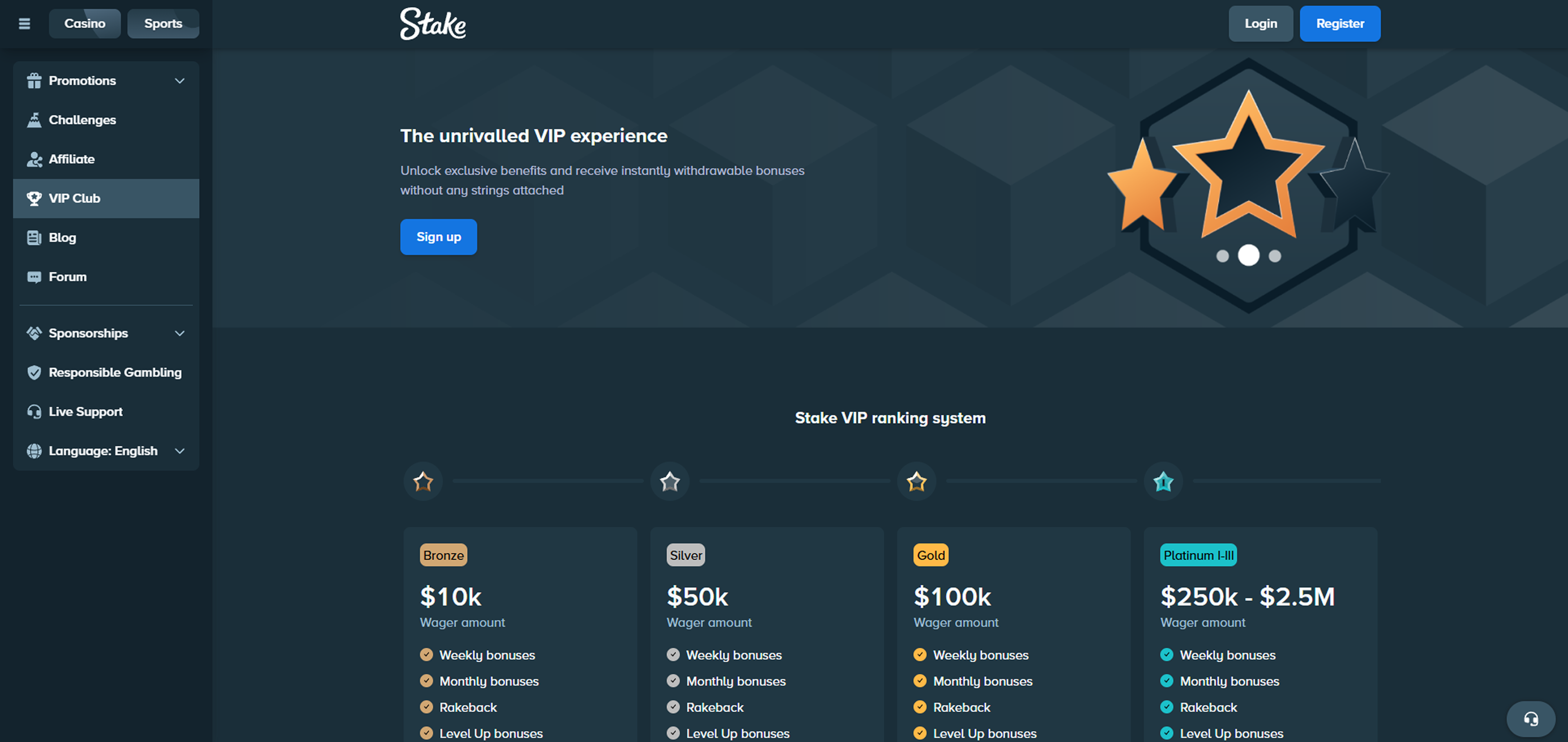Click Bronze Rakeback checkmark

point(427,707)
